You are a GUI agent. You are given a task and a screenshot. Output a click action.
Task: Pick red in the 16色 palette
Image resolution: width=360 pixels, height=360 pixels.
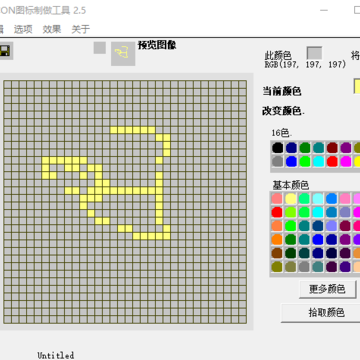point(332,161)
